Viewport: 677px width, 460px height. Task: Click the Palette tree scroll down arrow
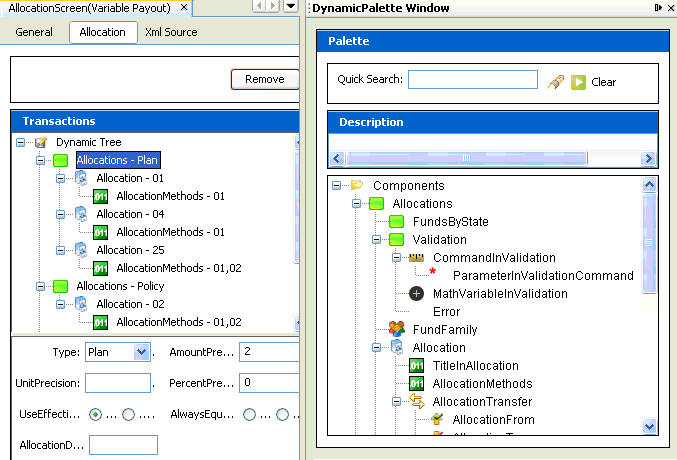(649, 427)
